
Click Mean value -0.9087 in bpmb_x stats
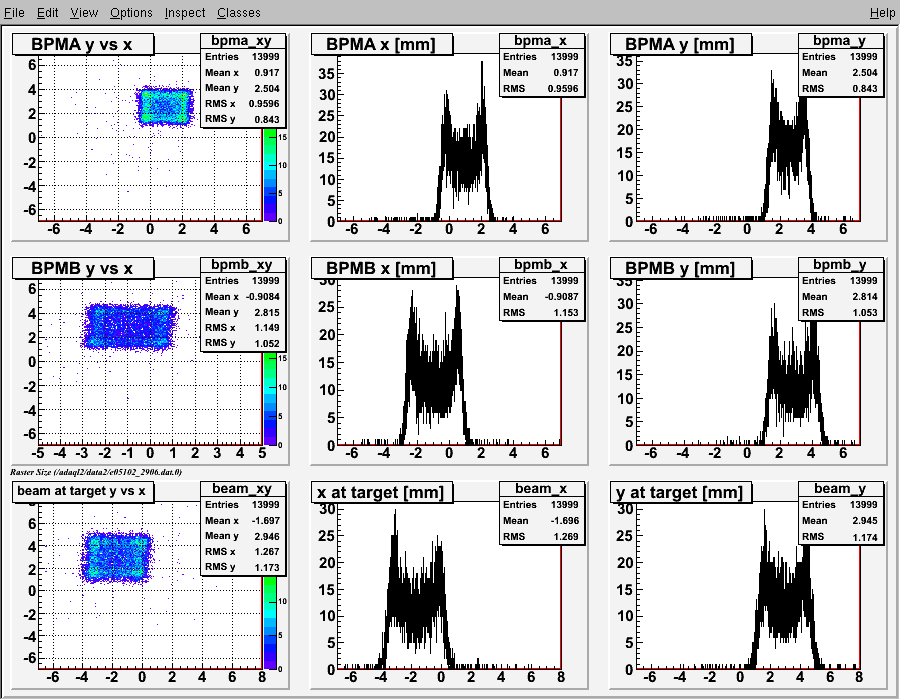pos(561,297)
